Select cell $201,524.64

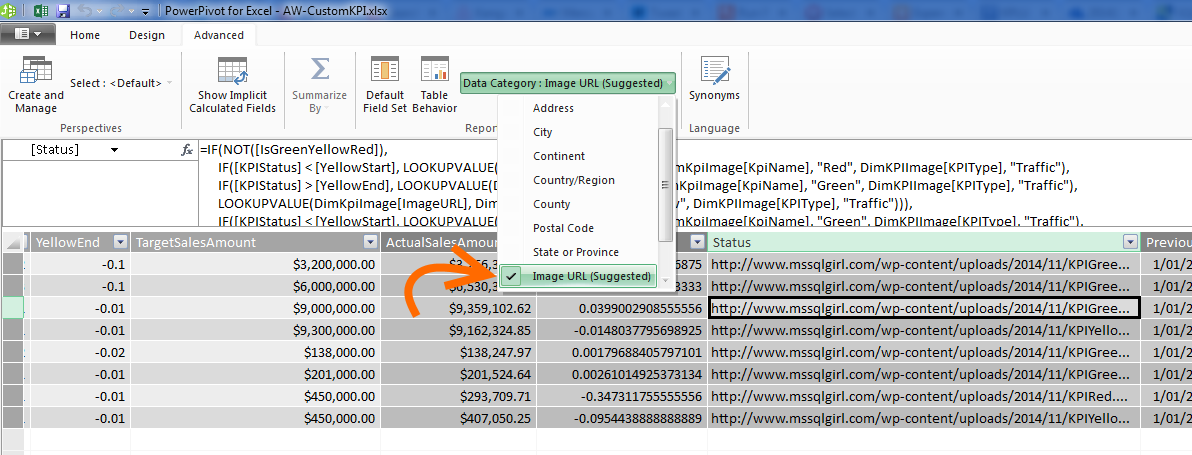pos(458,374)
